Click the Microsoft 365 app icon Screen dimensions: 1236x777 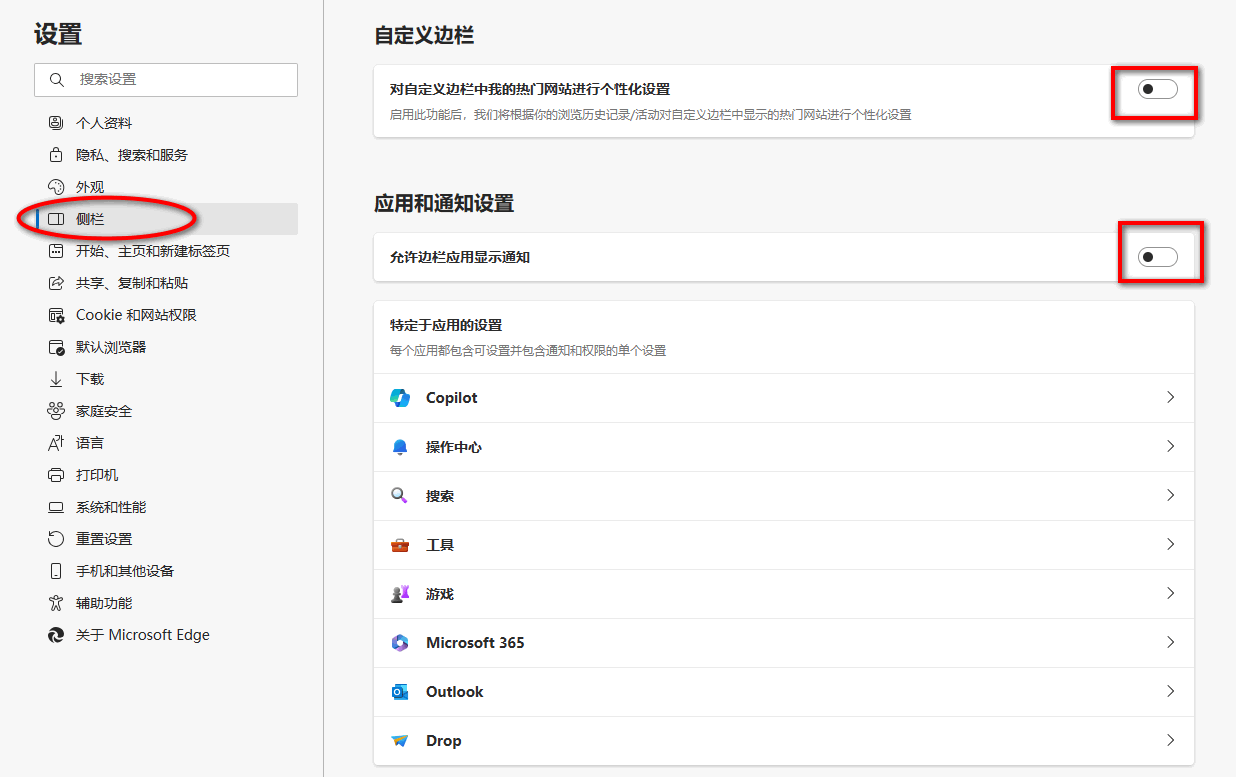point(399,642)
